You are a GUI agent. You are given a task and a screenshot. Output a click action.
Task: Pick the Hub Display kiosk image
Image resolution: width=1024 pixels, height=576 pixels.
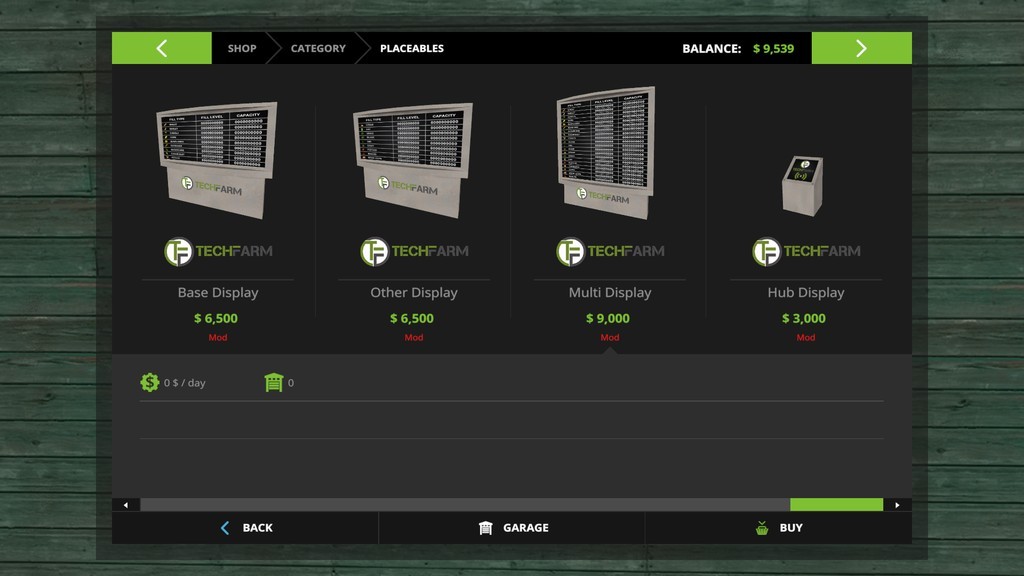tap(801, 185)
